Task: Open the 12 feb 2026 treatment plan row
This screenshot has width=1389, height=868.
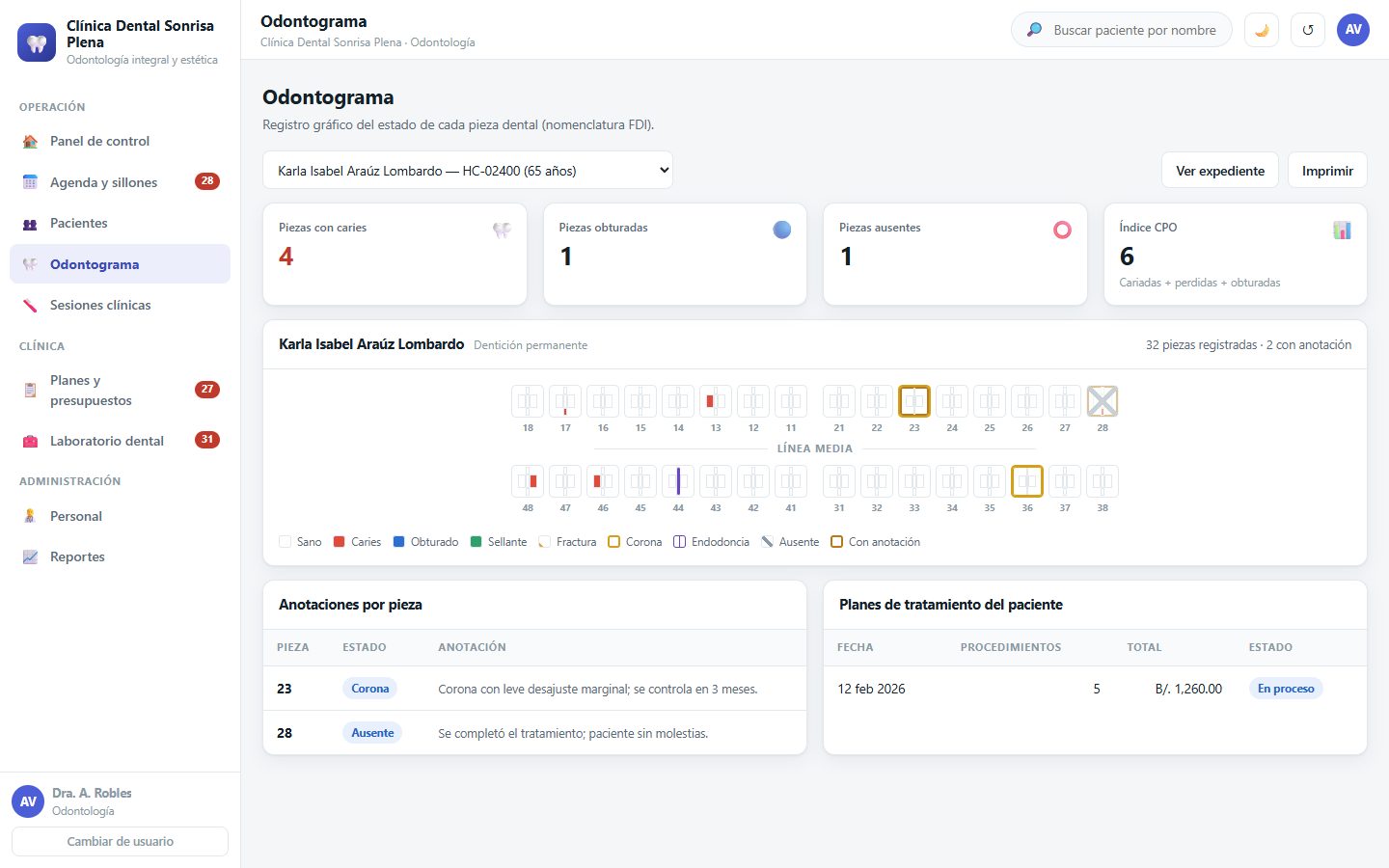Action: click(1095, 689)
